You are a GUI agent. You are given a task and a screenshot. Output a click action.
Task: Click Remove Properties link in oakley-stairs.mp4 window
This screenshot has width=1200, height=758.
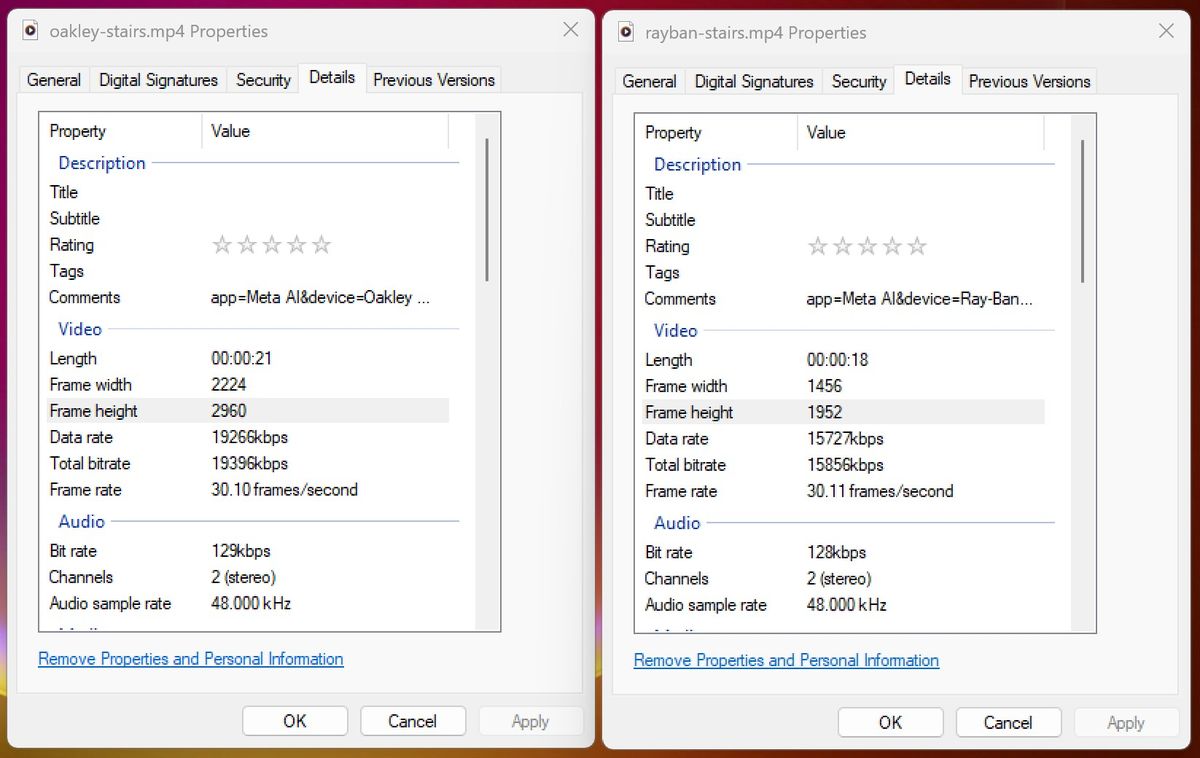coord(191,659)
